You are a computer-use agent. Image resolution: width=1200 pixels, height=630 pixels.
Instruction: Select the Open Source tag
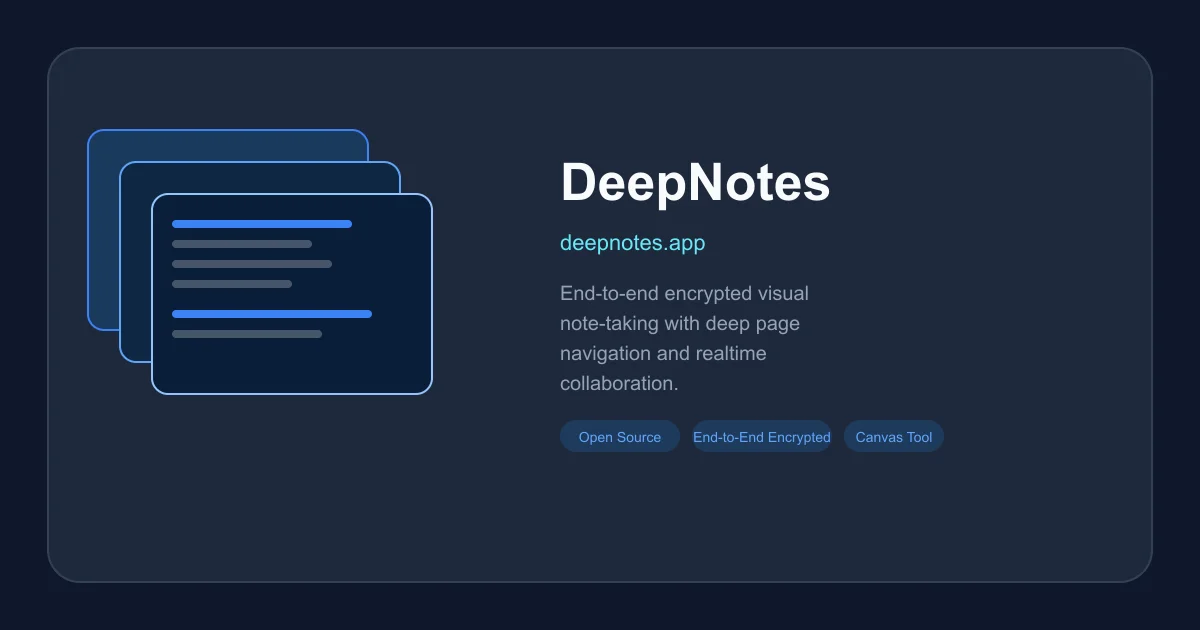coord(620,437)
